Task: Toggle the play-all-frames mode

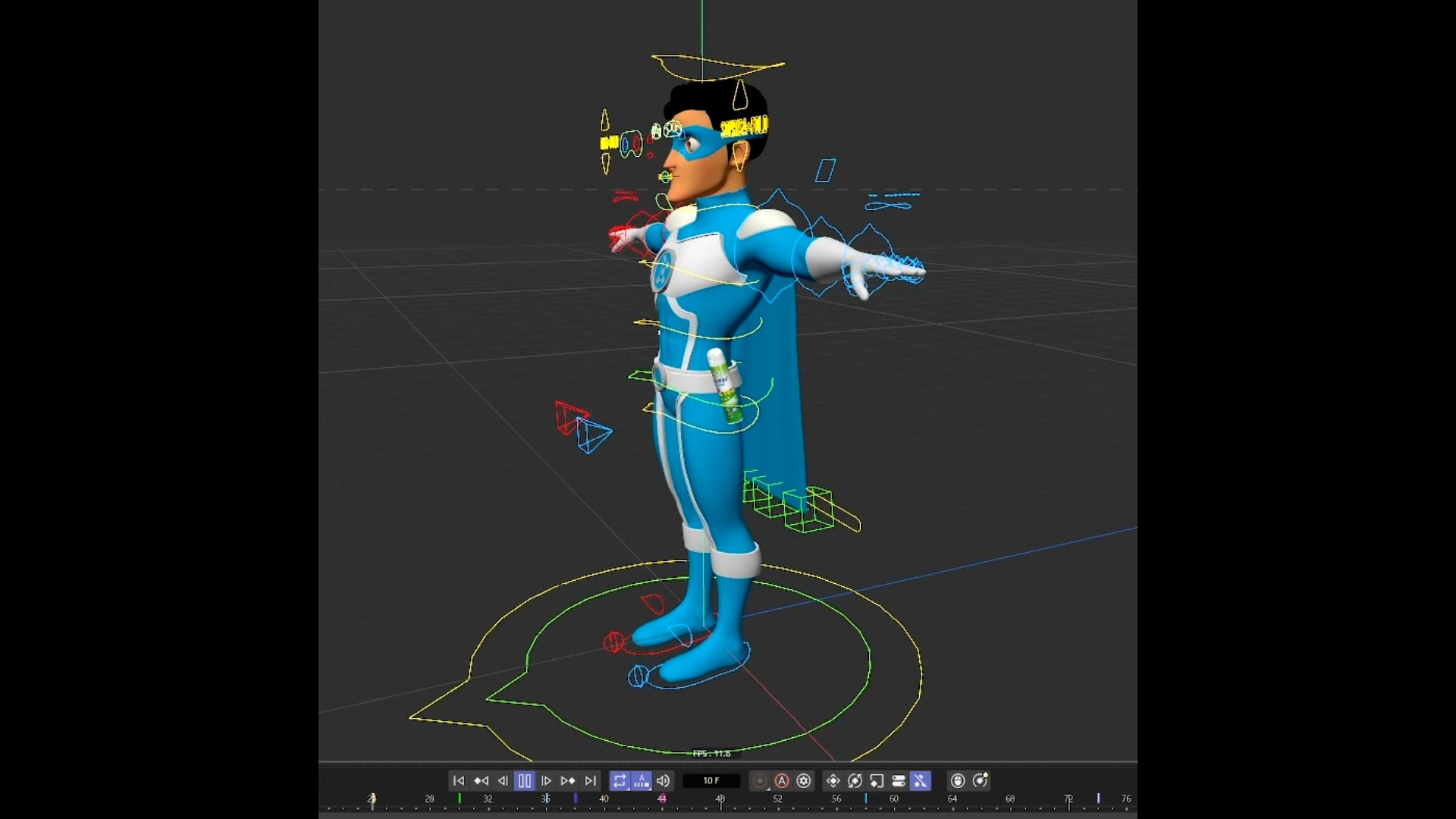Action: coord(642,781)
